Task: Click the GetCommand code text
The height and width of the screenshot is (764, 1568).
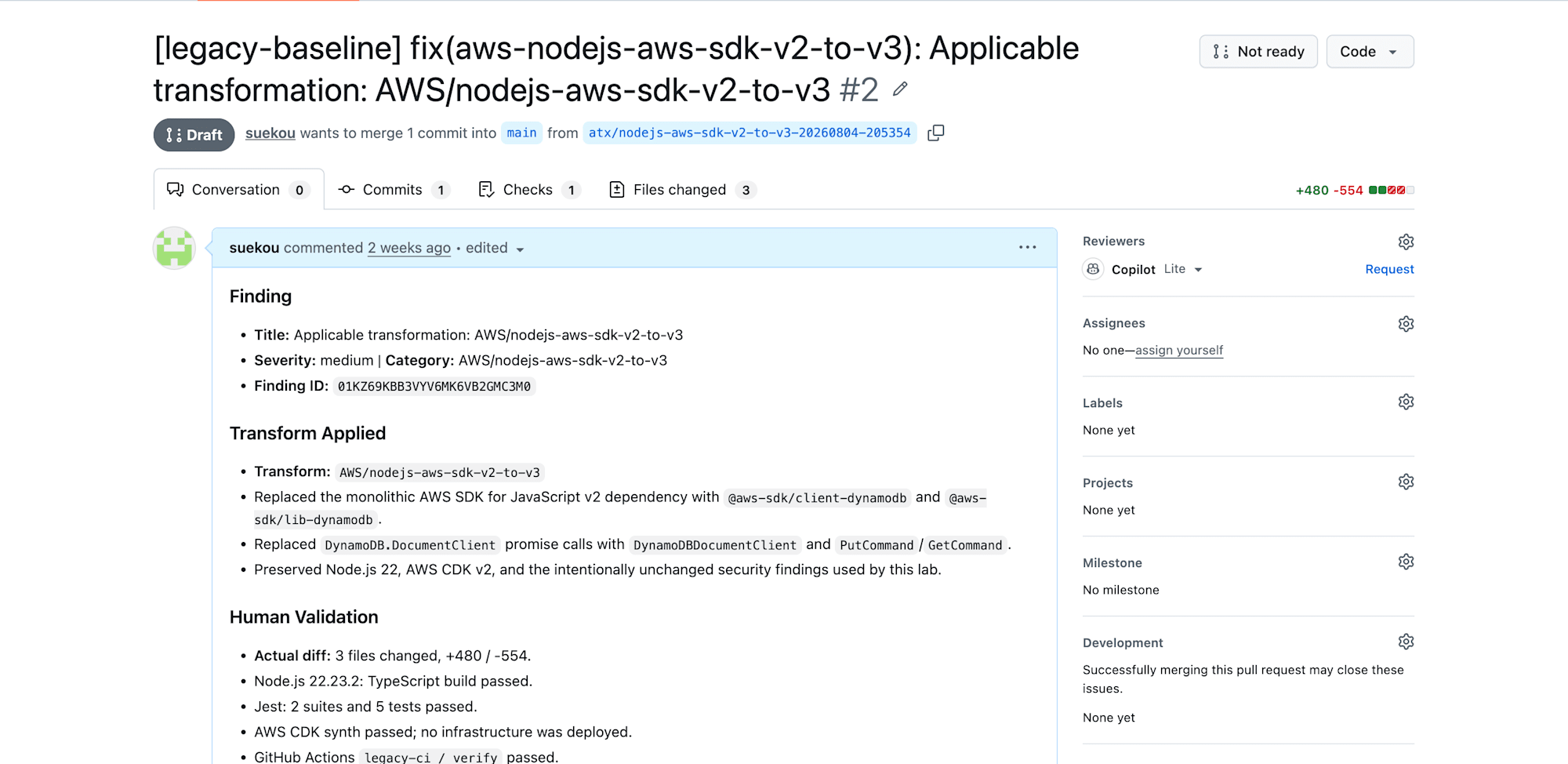Action: pos(965,545)
